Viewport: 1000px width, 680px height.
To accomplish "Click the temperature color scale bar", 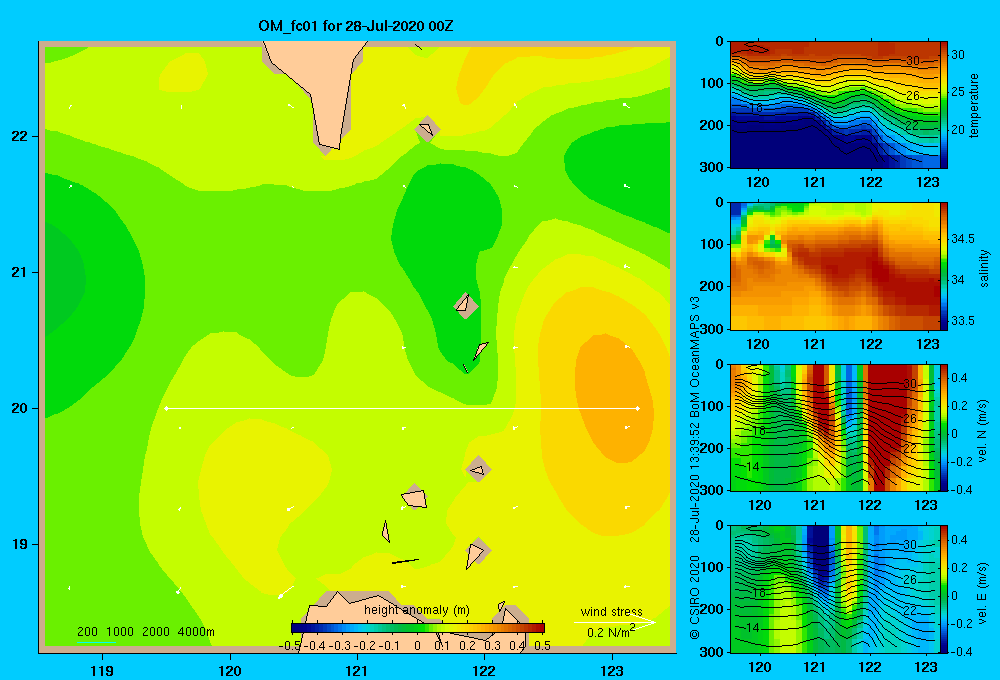I will [x=944, y=105].
